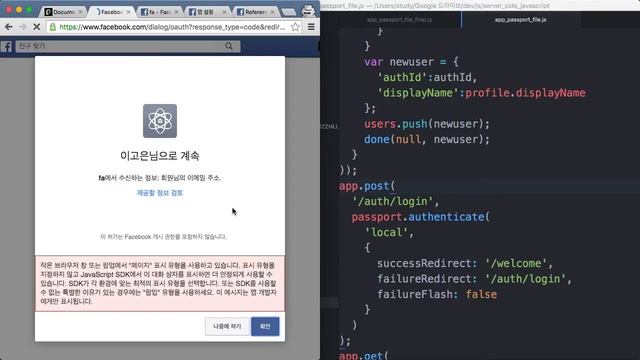The width and height of the screenshot is (640, 360).
Task: Click the 제공할 정보 검토 link
Action: [x=160, y=193]
